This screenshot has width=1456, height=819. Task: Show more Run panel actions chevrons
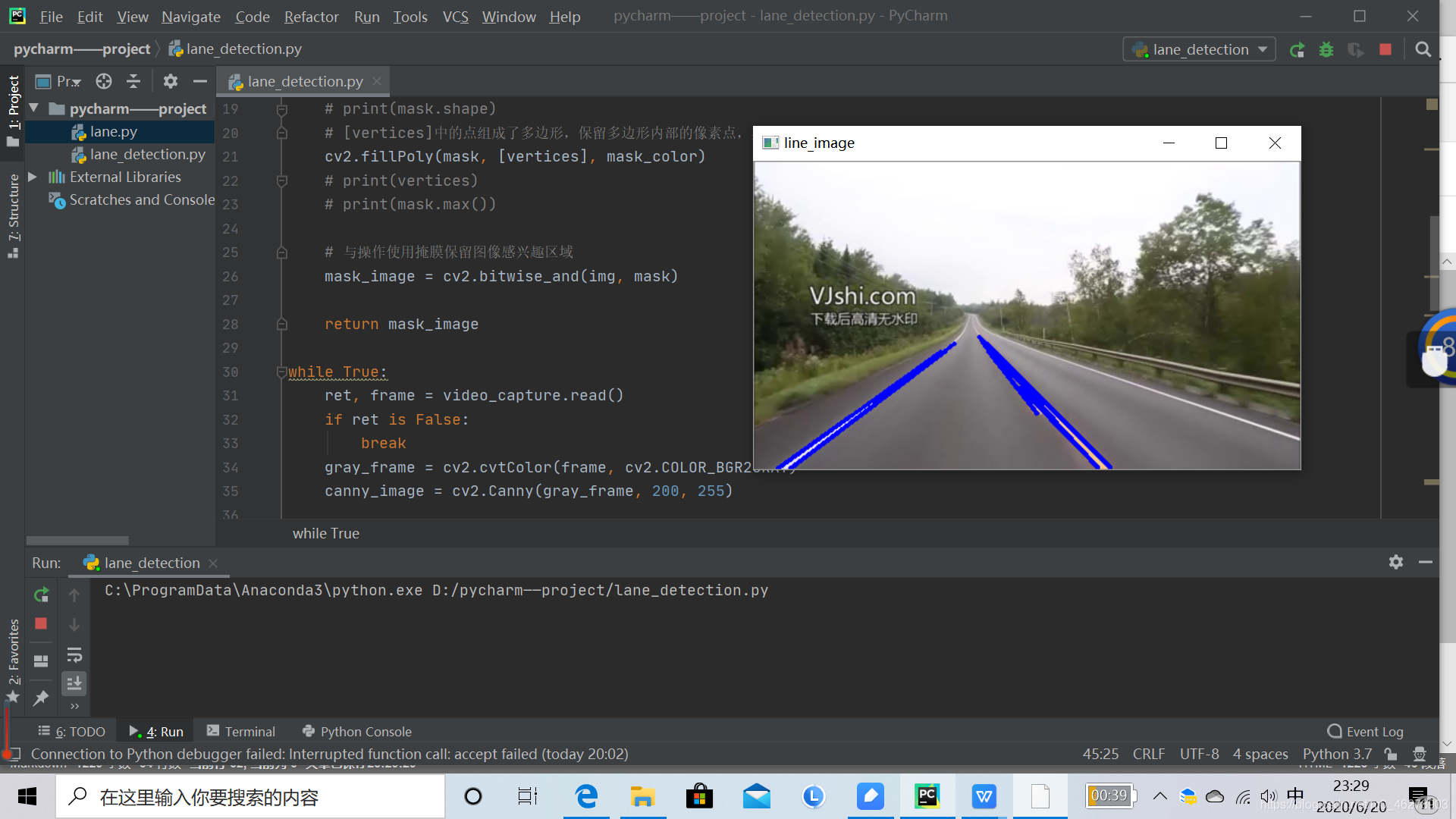(74, 706)
